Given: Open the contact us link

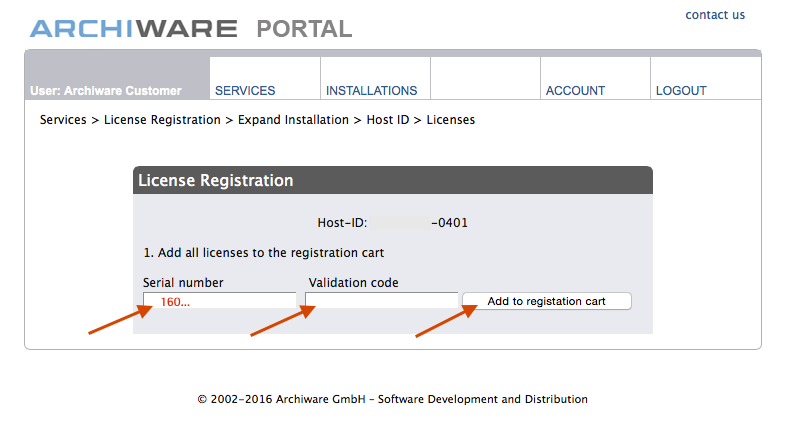Looking at the screenshot, I should 715,15.
